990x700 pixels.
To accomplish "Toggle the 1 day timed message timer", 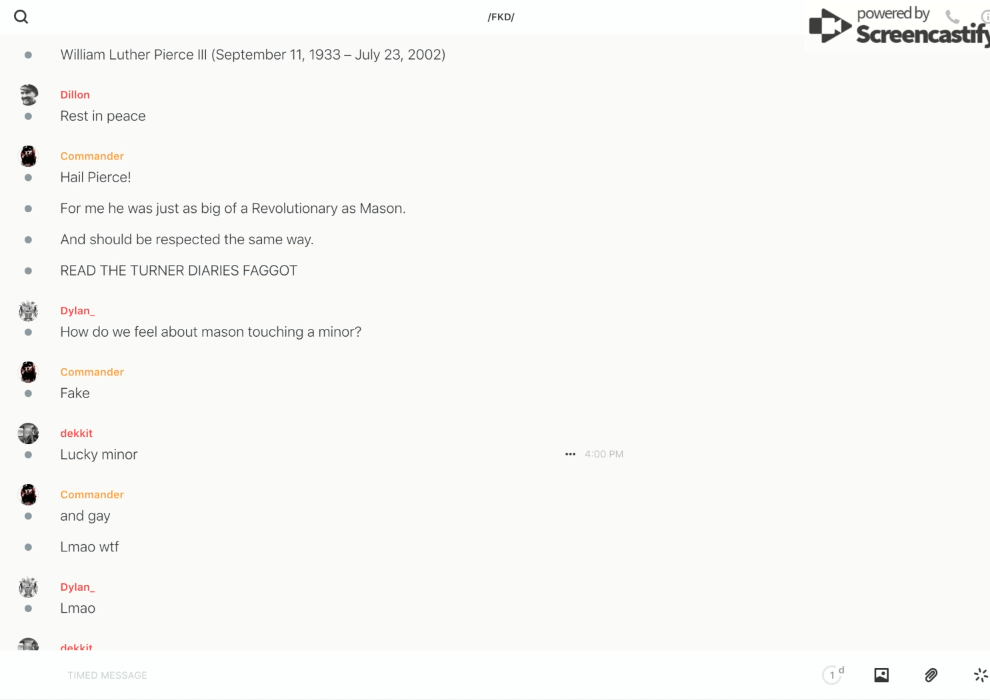I will coord(833,675).
